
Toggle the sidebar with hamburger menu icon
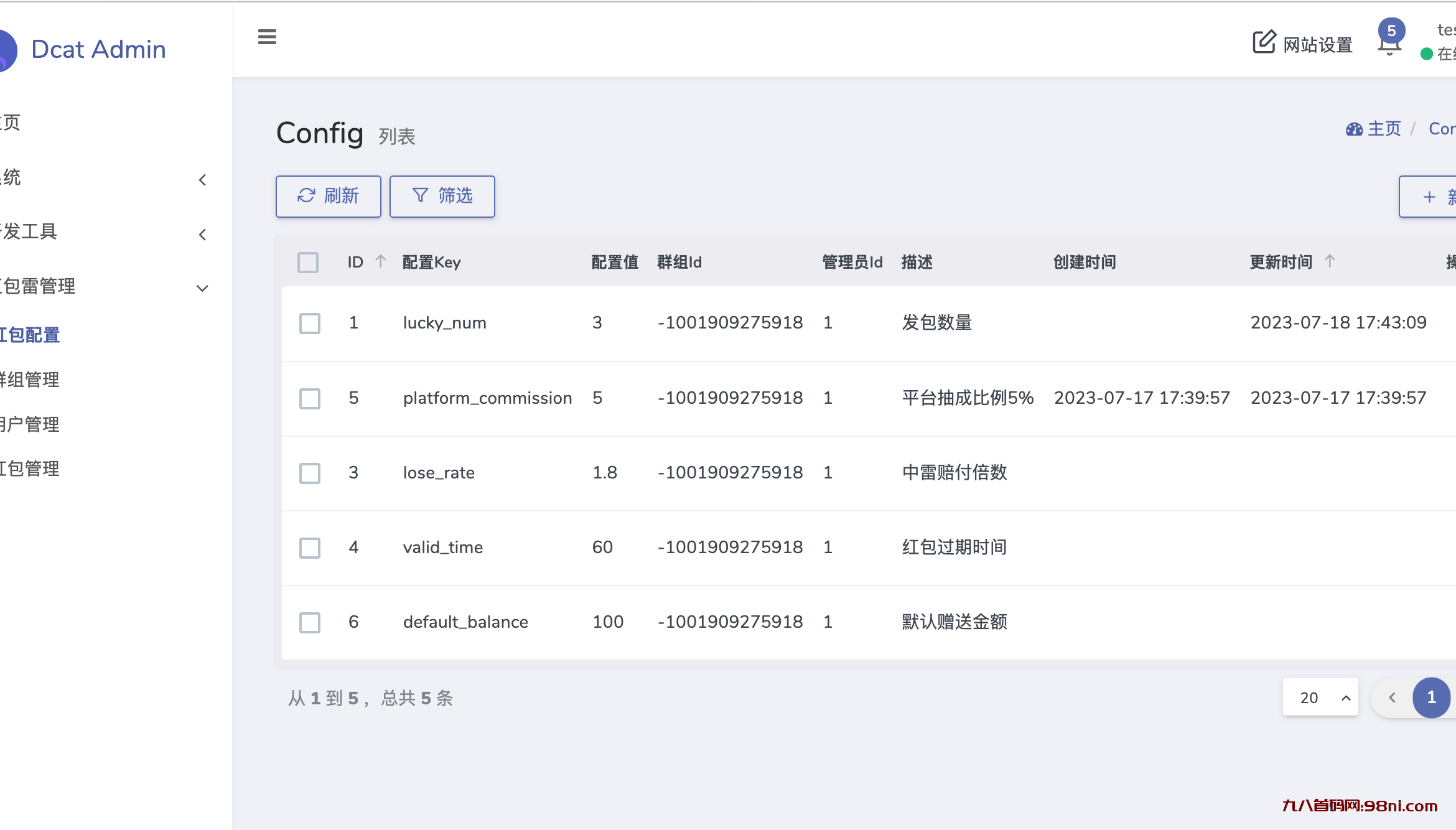pyautogui.click(x=267, y=37)
